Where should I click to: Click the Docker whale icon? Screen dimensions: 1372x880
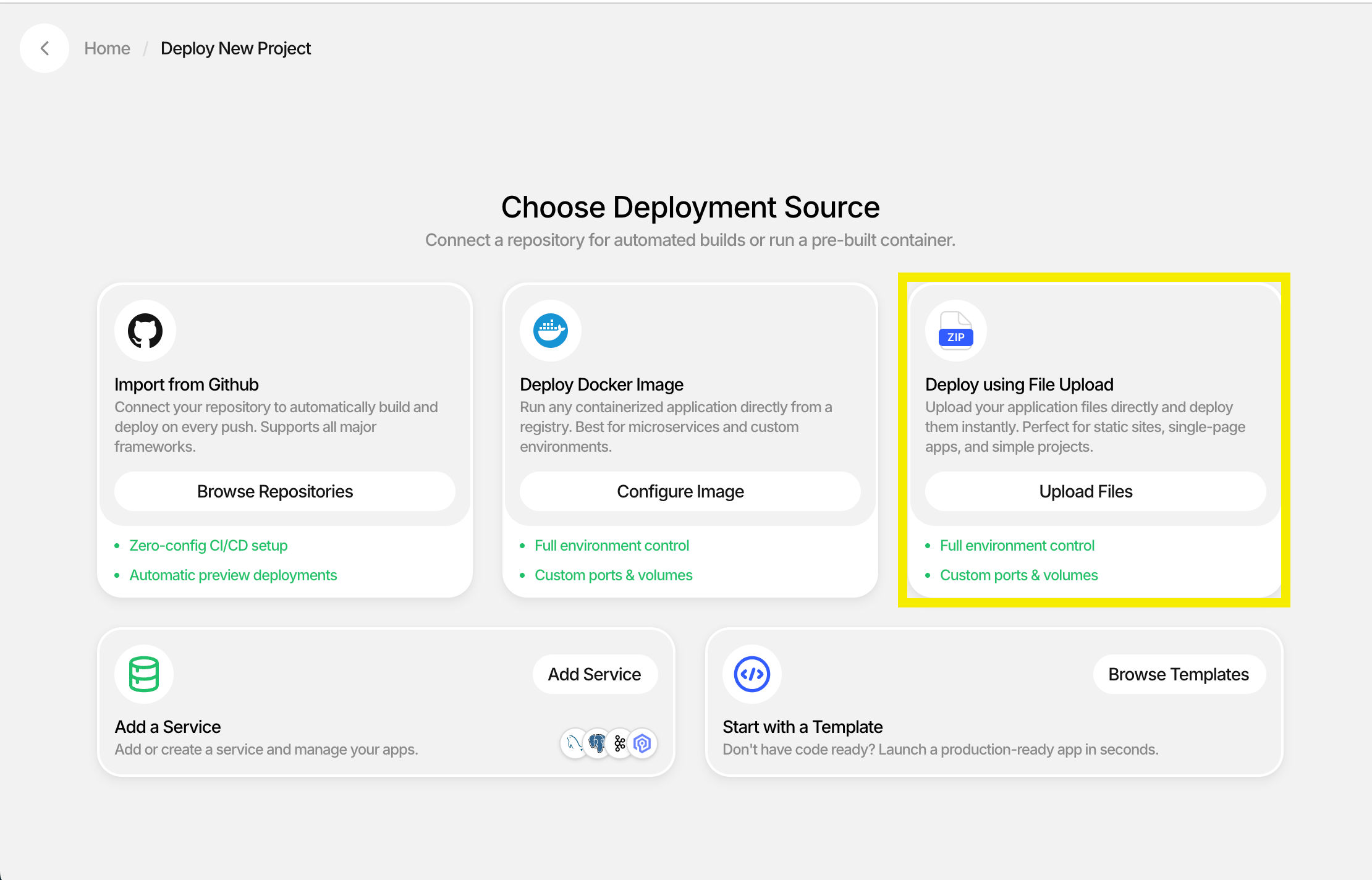551,331
